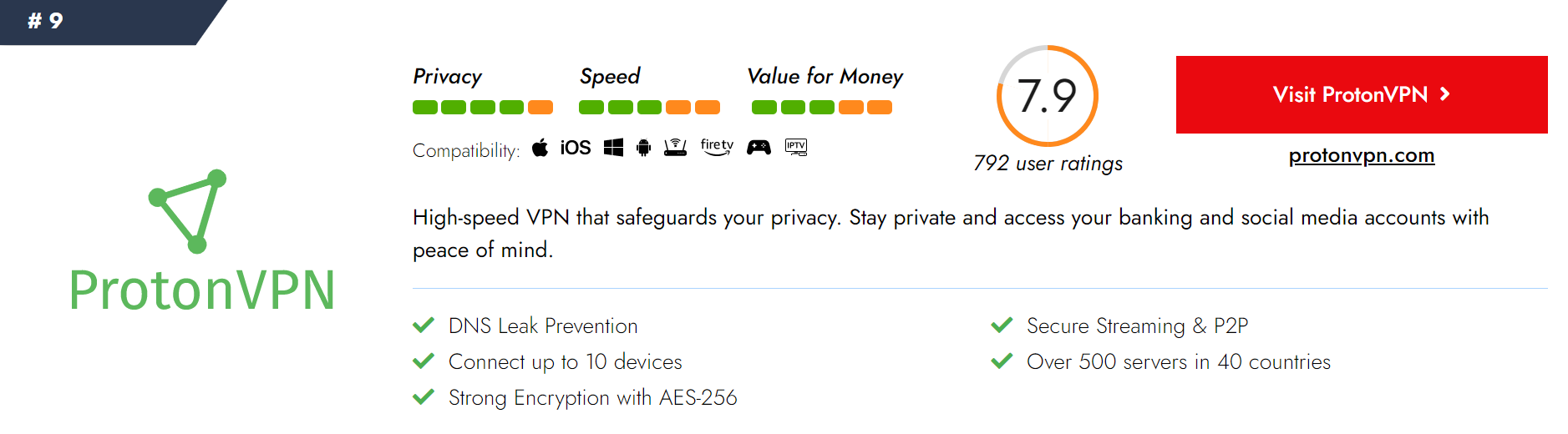Image resolution: width=1568 pixels, height=434 pixels.
Task: Click the Wi-Fi router compatibility icon
Action: click(x=675, y=148)
